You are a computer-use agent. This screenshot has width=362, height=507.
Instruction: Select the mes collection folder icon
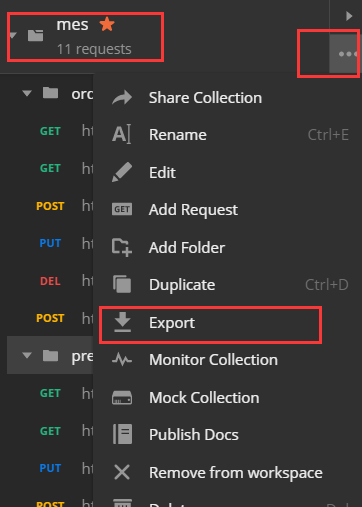tap(36, 35)
